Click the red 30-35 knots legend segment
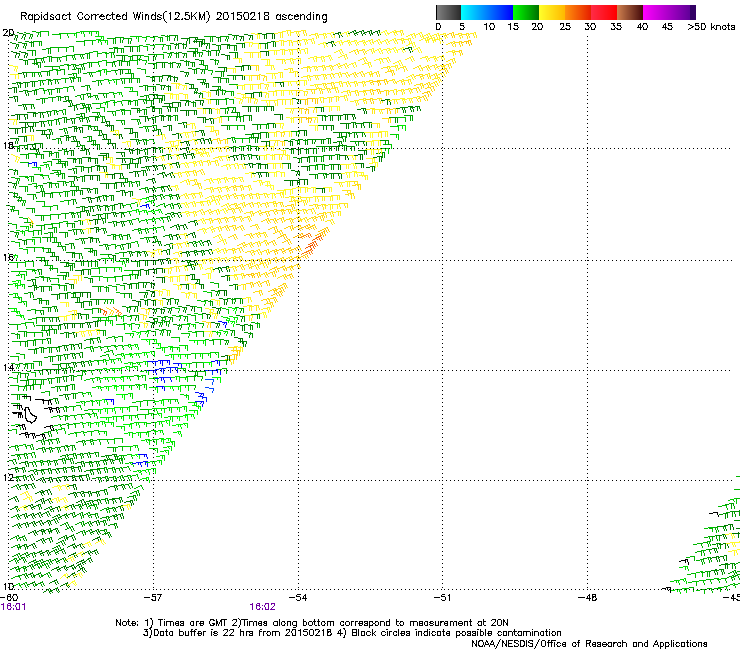This screenshot has width=740, height=650. [604, 12]
